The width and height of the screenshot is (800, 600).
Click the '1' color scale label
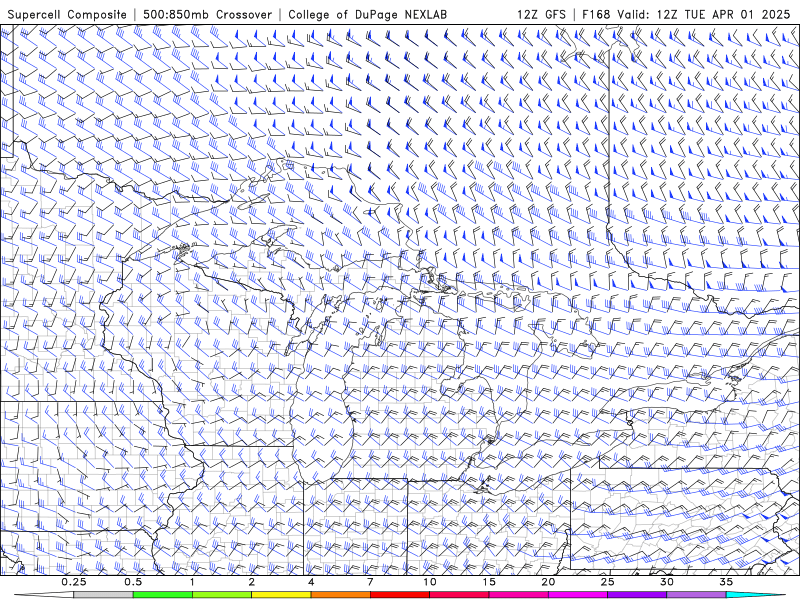(192, 582)
